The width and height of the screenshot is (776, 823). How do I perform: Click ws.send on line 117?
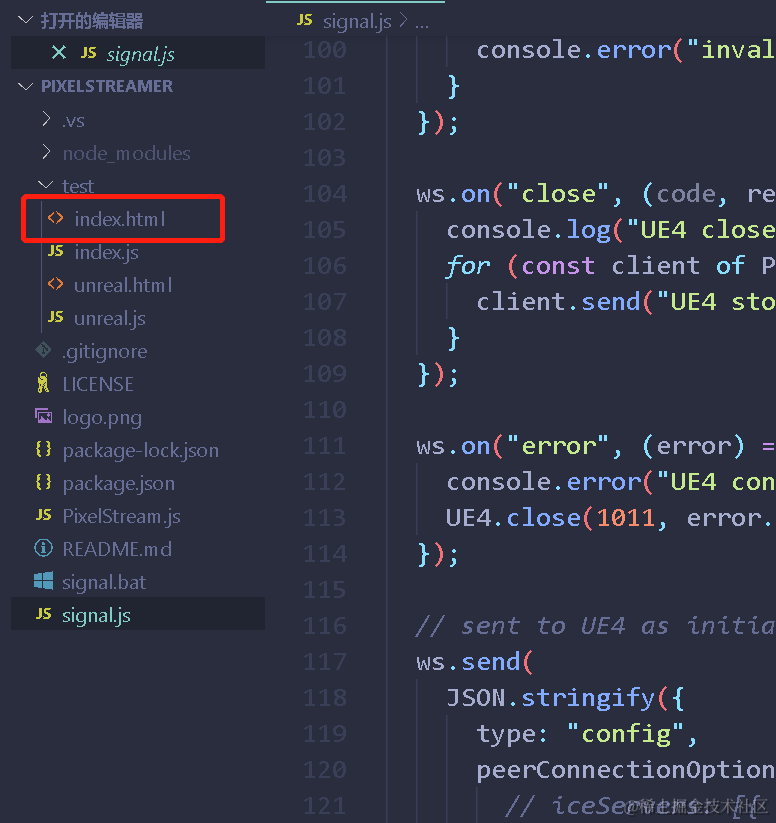pyautogui.click(x=468, y=662)
